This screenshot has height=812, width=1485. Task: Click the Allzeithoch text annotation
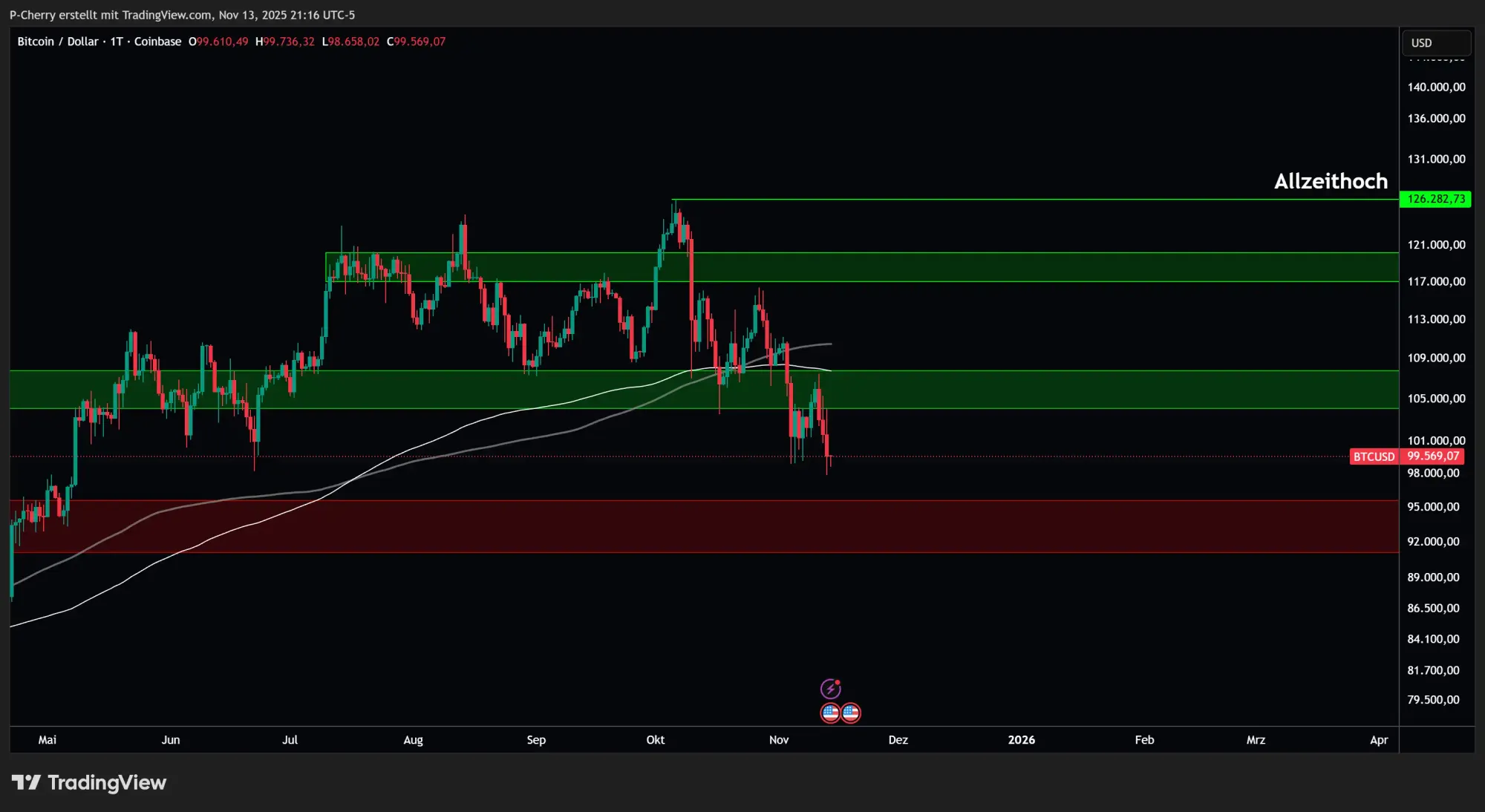tap(1331, 181)
